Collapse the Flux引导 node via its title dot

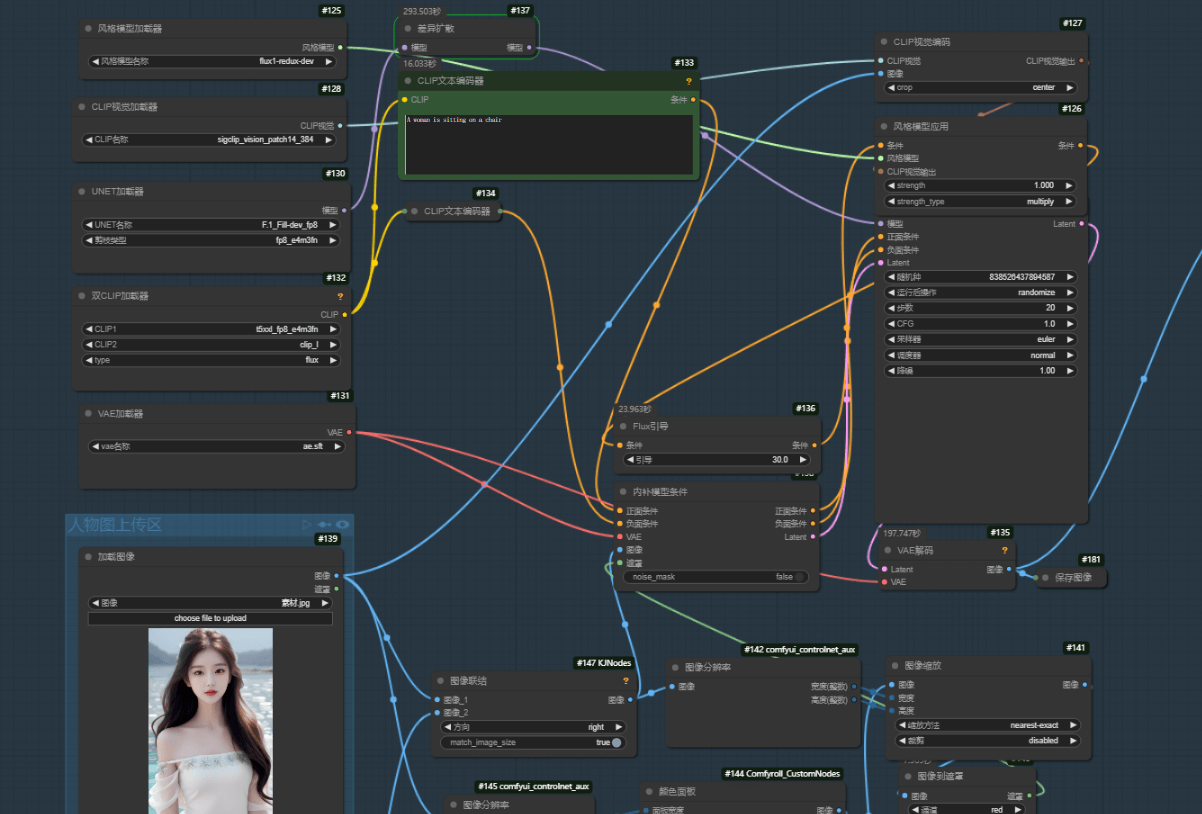pos(623,426)
